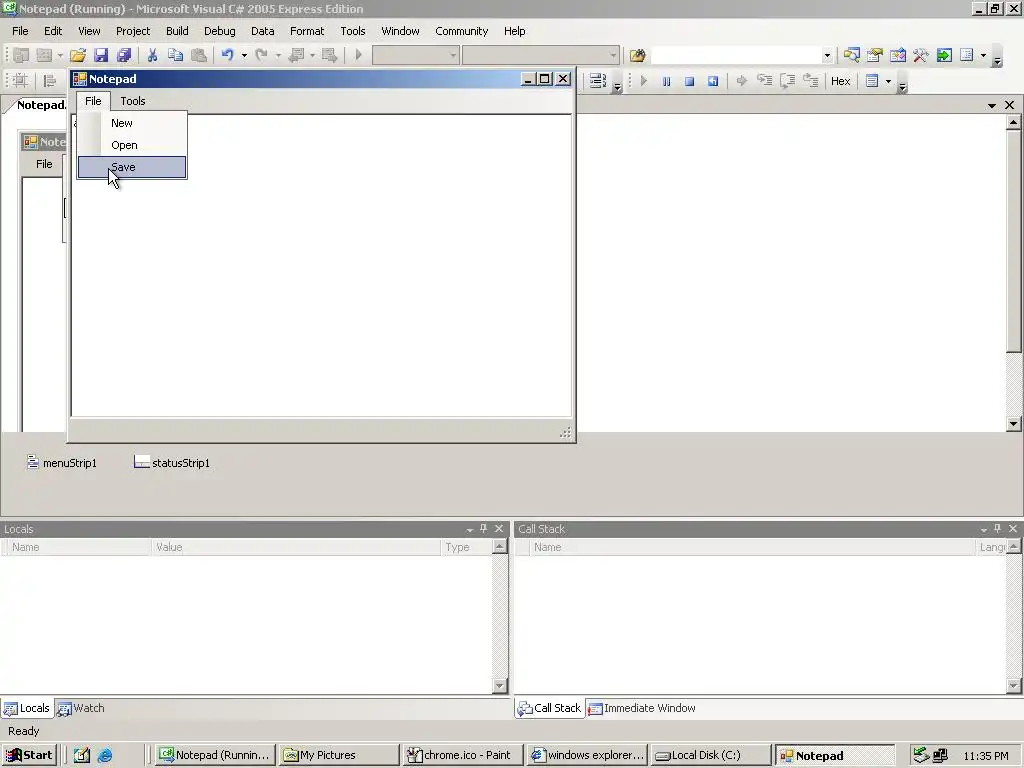
Task: Click the Save floppy disk icon in toolbar
Action: 101,56
